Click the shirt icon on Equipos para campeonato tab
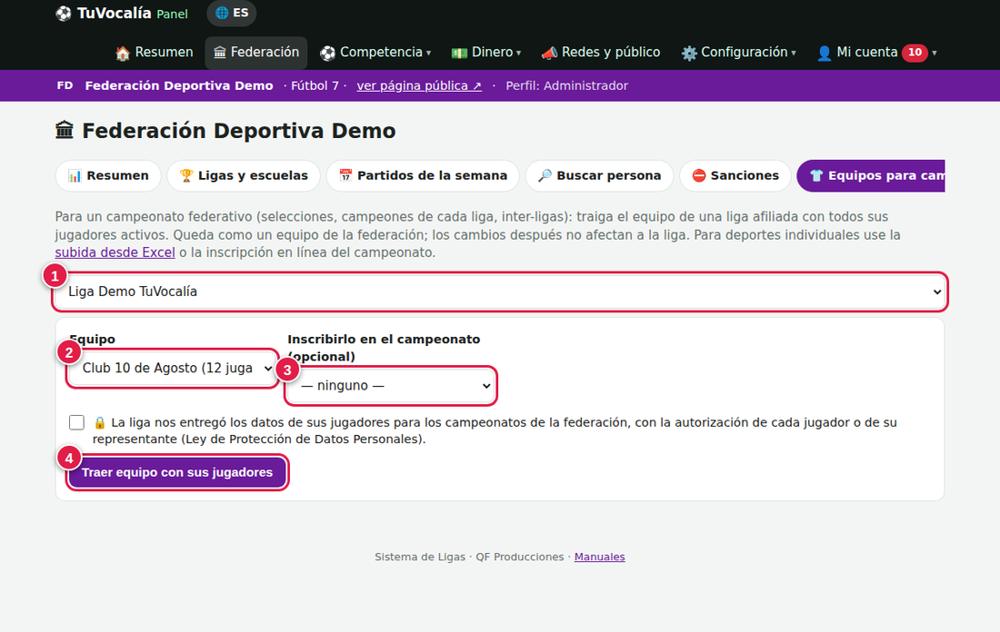This screenshot has width=1000, height=632. point(816,175)
